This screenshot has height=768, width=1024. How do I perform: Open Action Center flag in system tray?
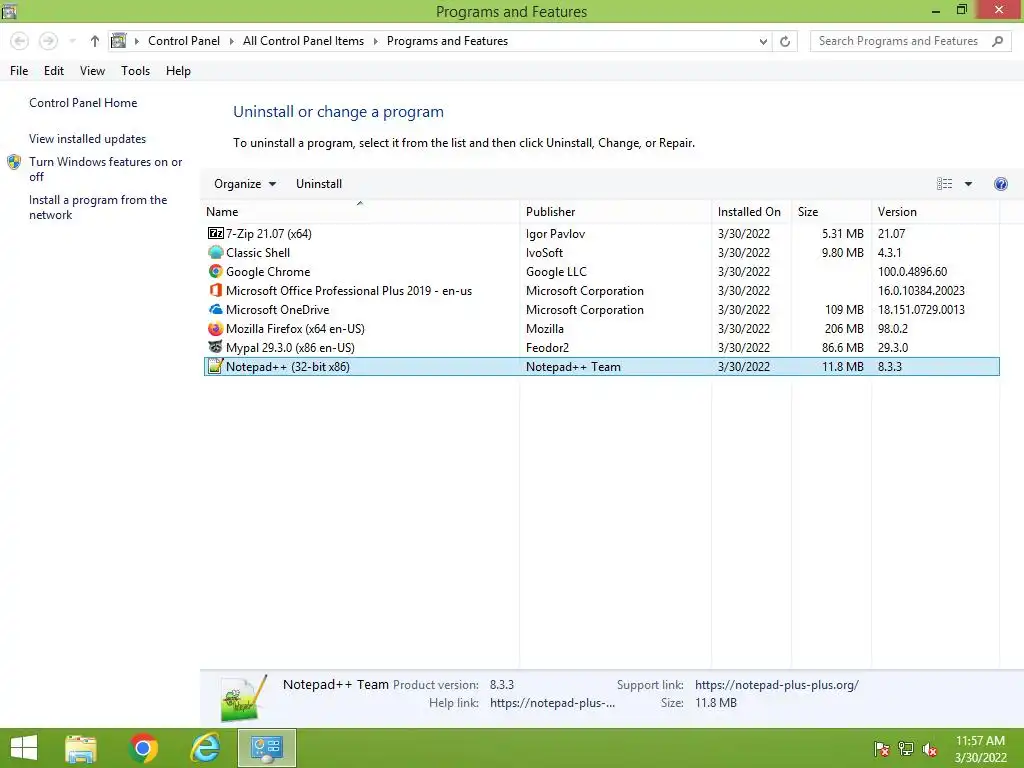[x=882, y=749]
